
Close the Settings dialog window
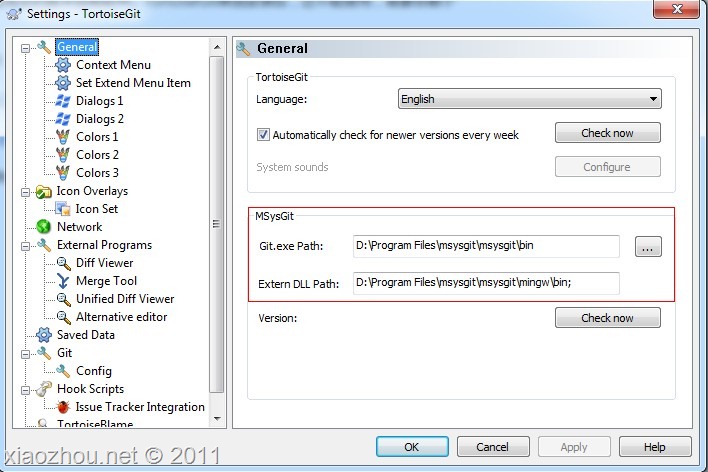[676, 9]
